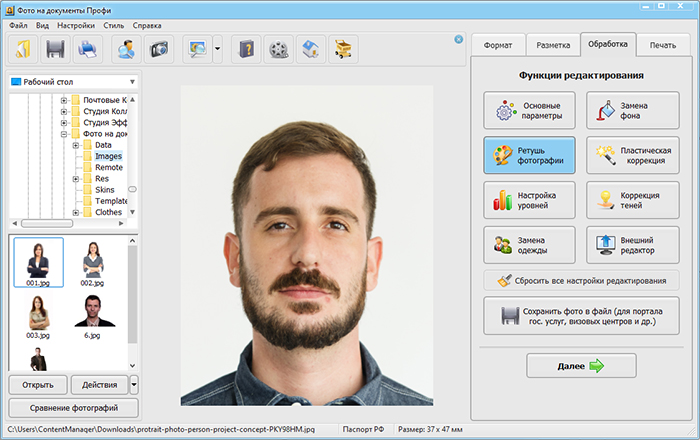The height and width of the screenshot is (440, 700).
Task: Open Замена фона background replacement tool
Action: (x=633, y=110)
